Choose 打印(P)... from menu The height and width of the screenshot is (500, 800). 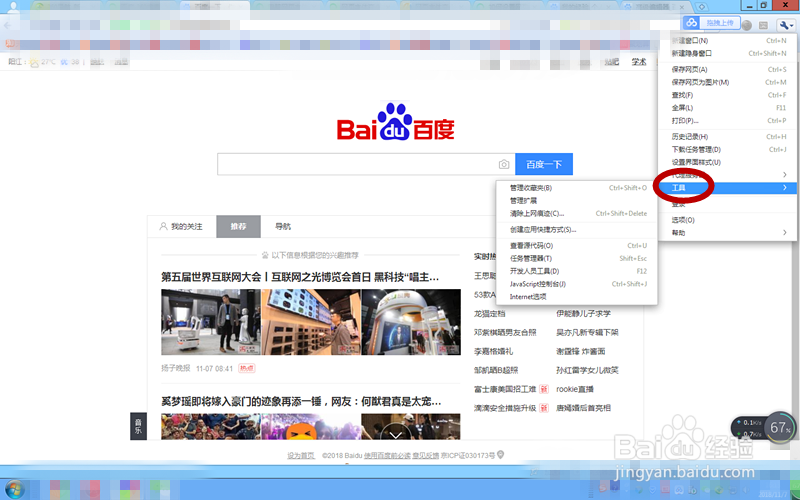coord(729,120)
